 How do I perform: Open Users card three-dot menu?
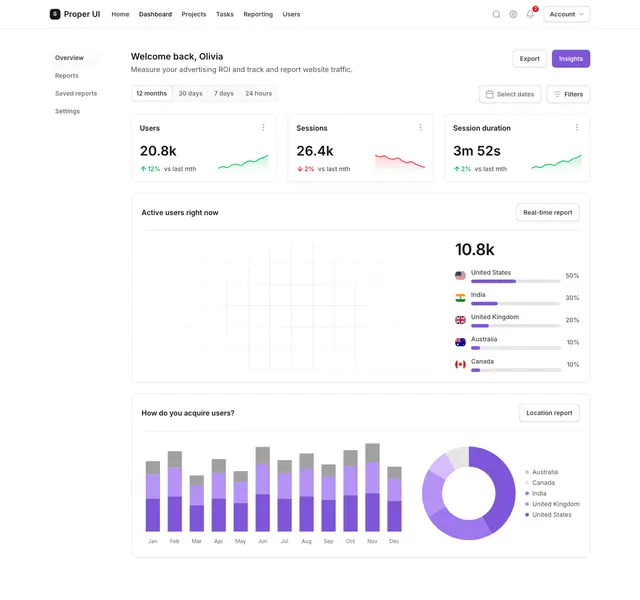[263, 127]
